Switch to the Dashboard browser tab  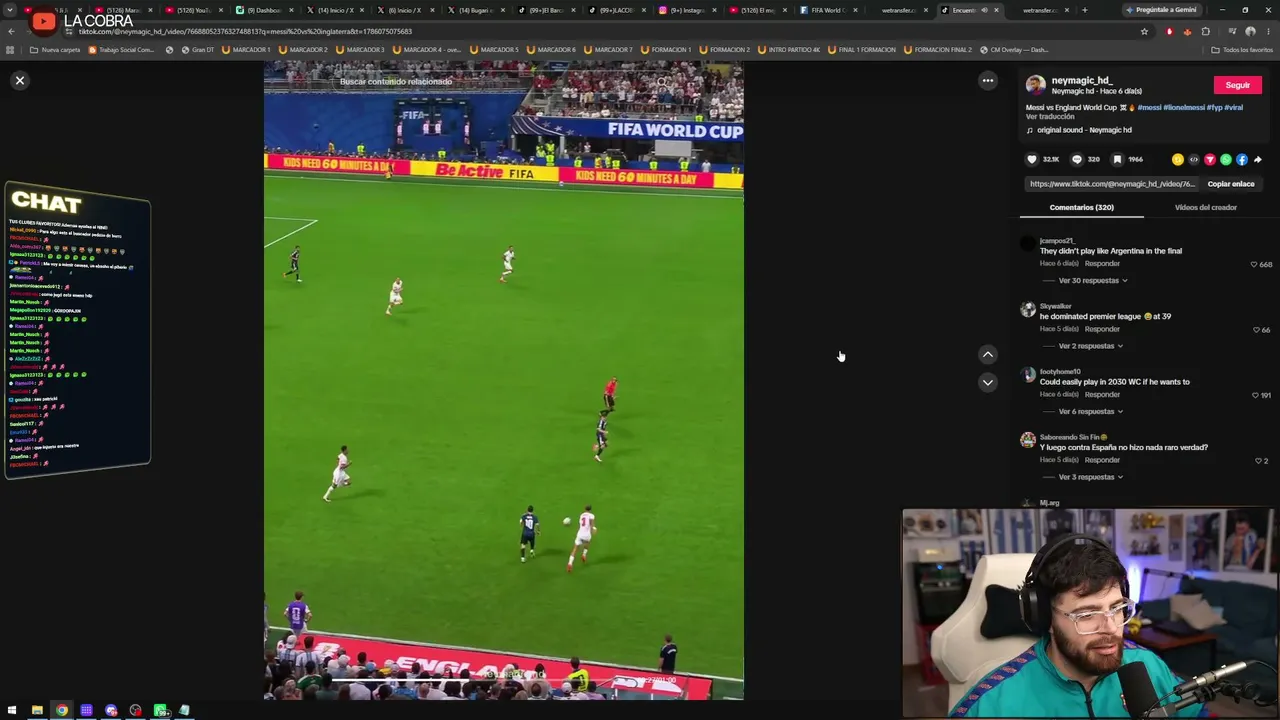(x=262, y=10)
